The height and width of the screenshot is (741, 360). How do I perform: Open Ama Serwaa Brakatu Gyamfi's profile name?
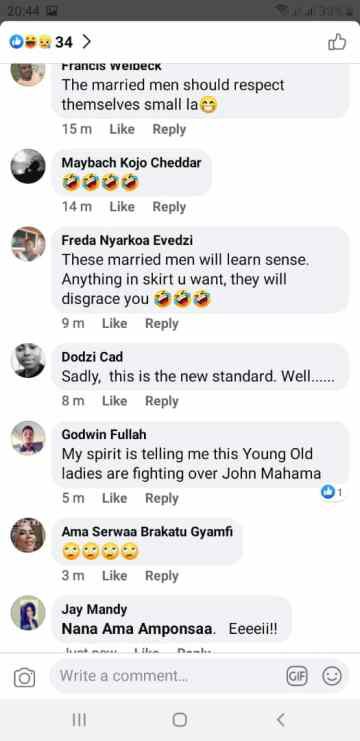147,532
